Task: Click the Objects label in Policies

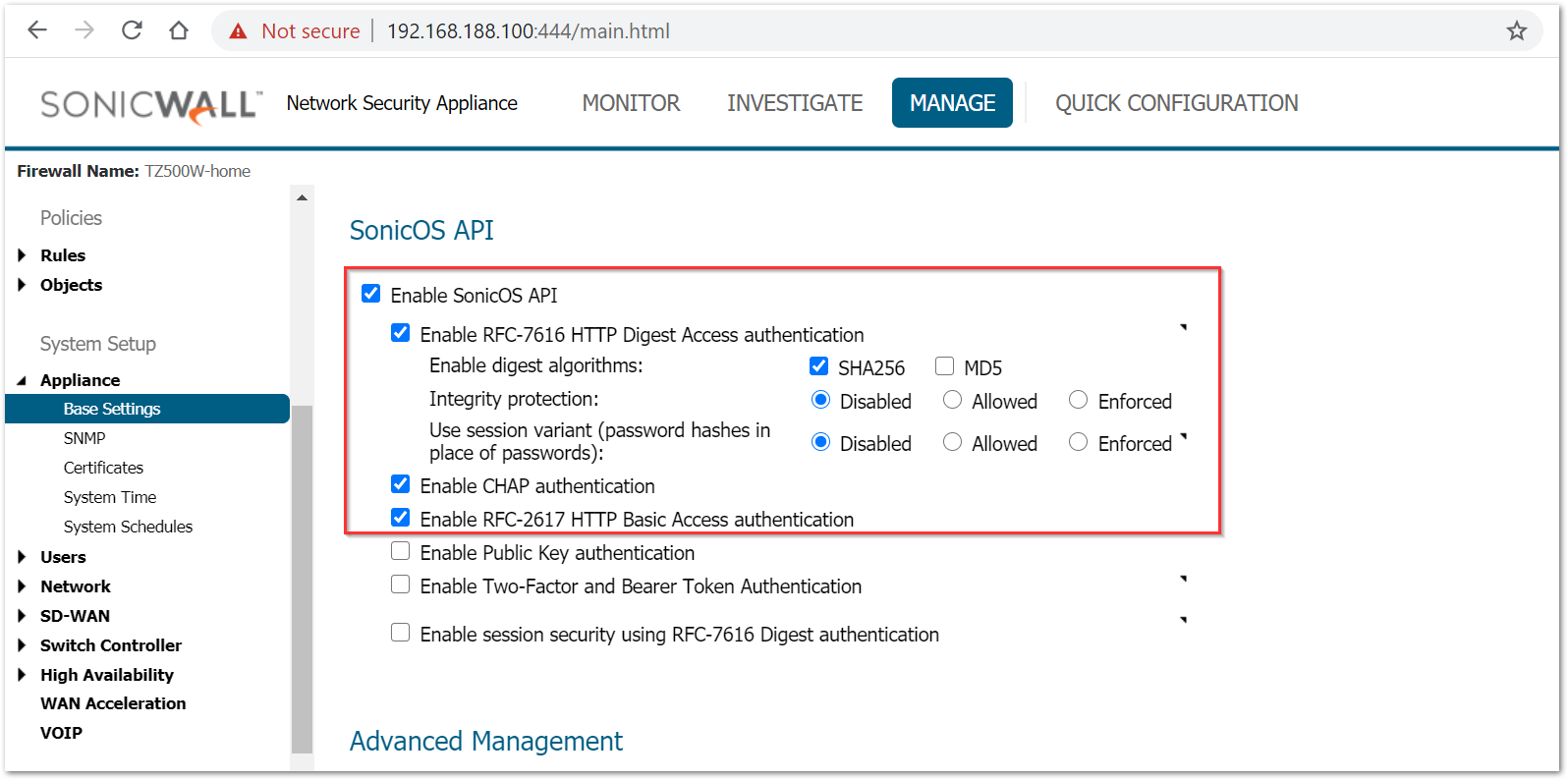Action: point(71,285)
